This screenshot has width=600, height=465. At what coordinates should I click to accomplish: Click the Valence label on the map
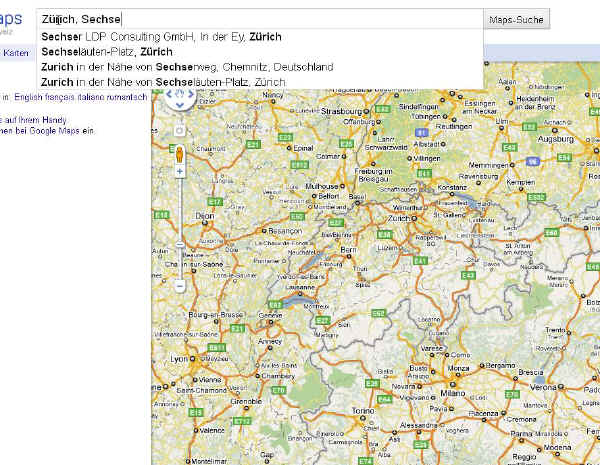(x=210, y=431)
